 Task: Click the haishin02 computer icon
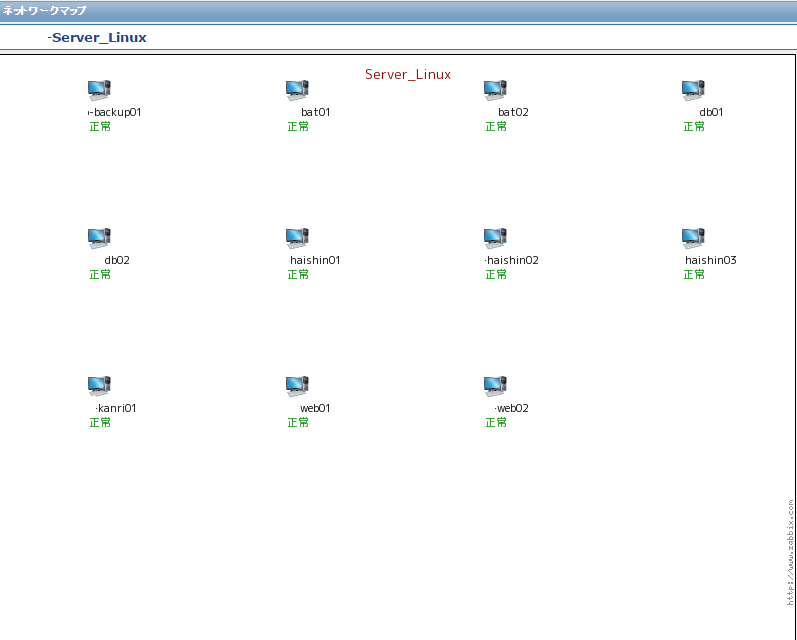(x=496, y=238)
